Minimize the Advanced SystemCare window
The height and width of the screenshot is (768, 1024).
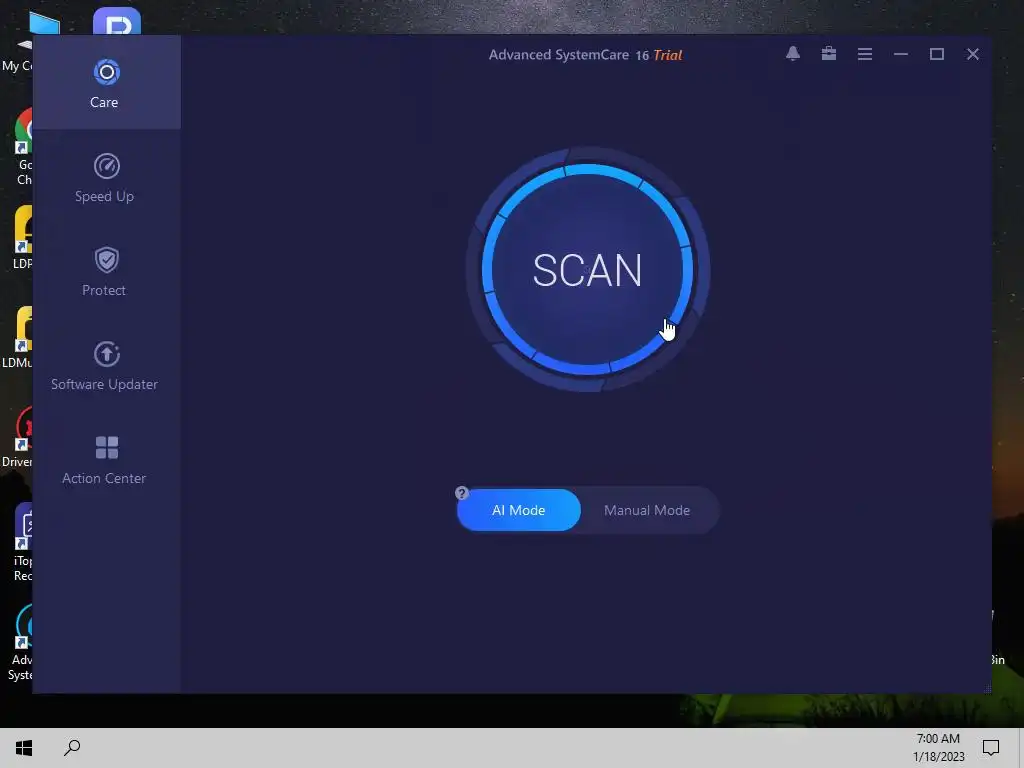901,54
